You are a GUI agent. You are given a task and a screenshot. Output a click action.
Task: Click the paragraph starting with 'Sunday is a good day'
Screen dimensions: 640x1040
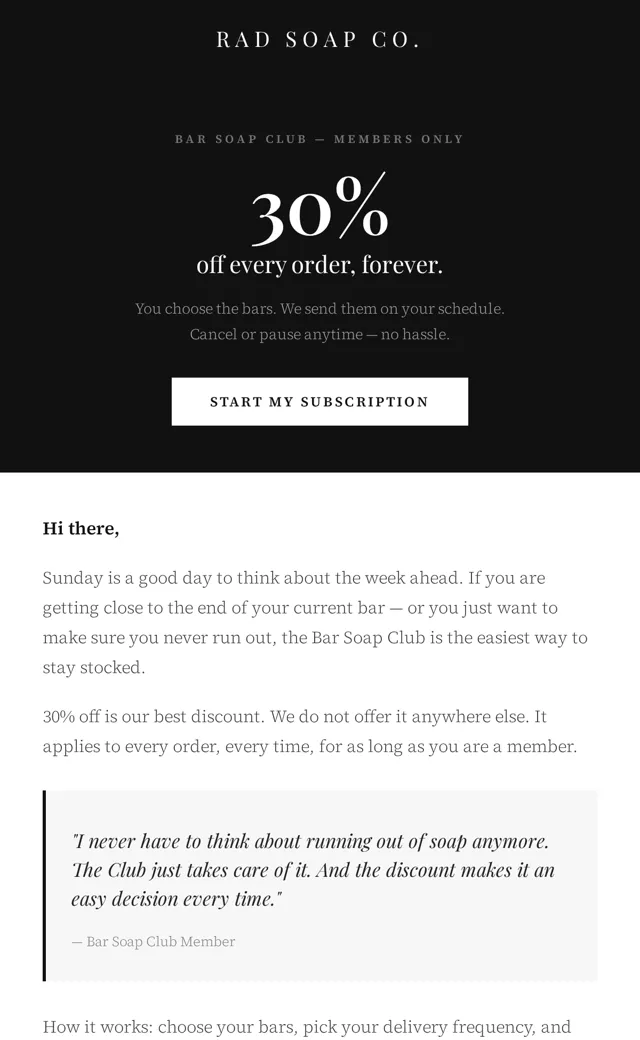pos(315,622)
